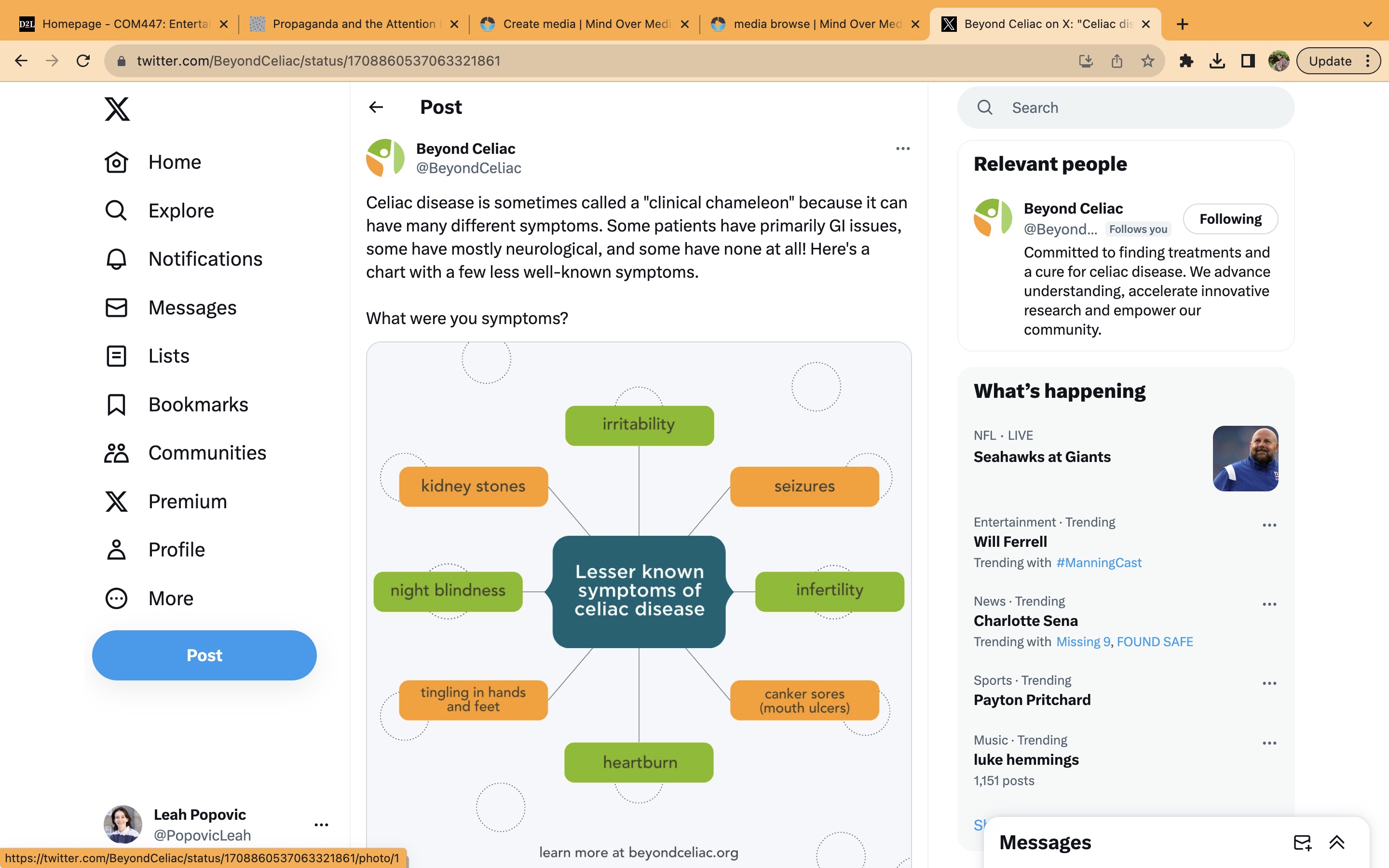Toggle the browser side panel
The image size is (1389, 868).
[1248, 61]
